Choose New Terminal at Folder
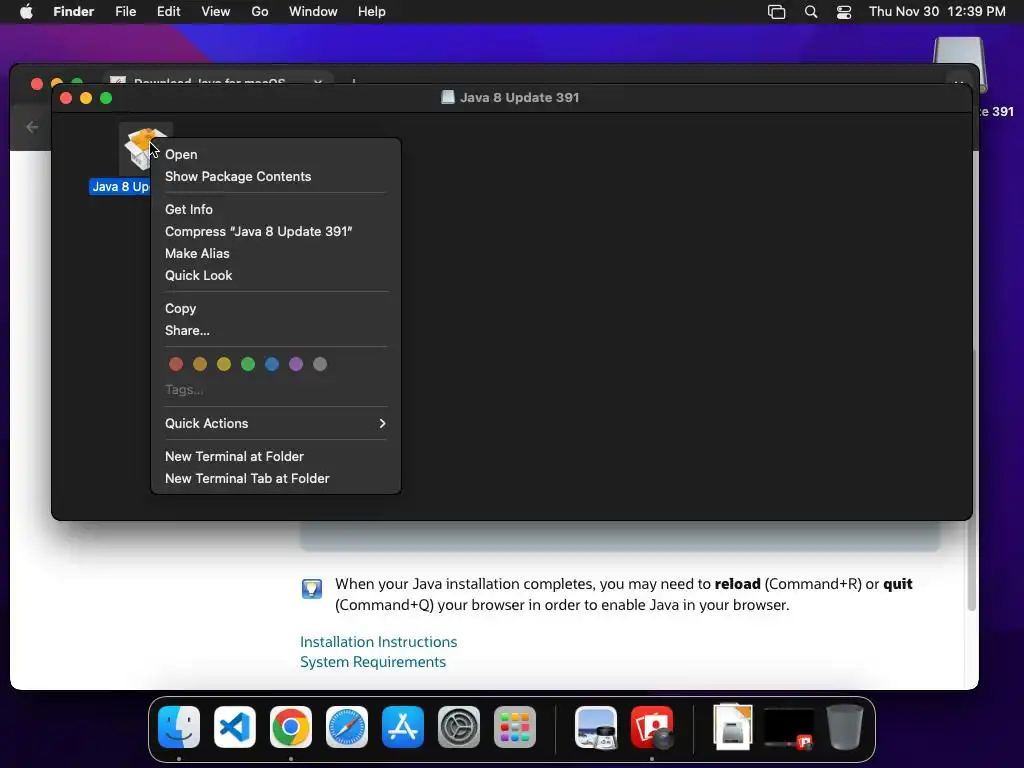This screenshot has width=1024, height=768. click(x=276, y=456)
